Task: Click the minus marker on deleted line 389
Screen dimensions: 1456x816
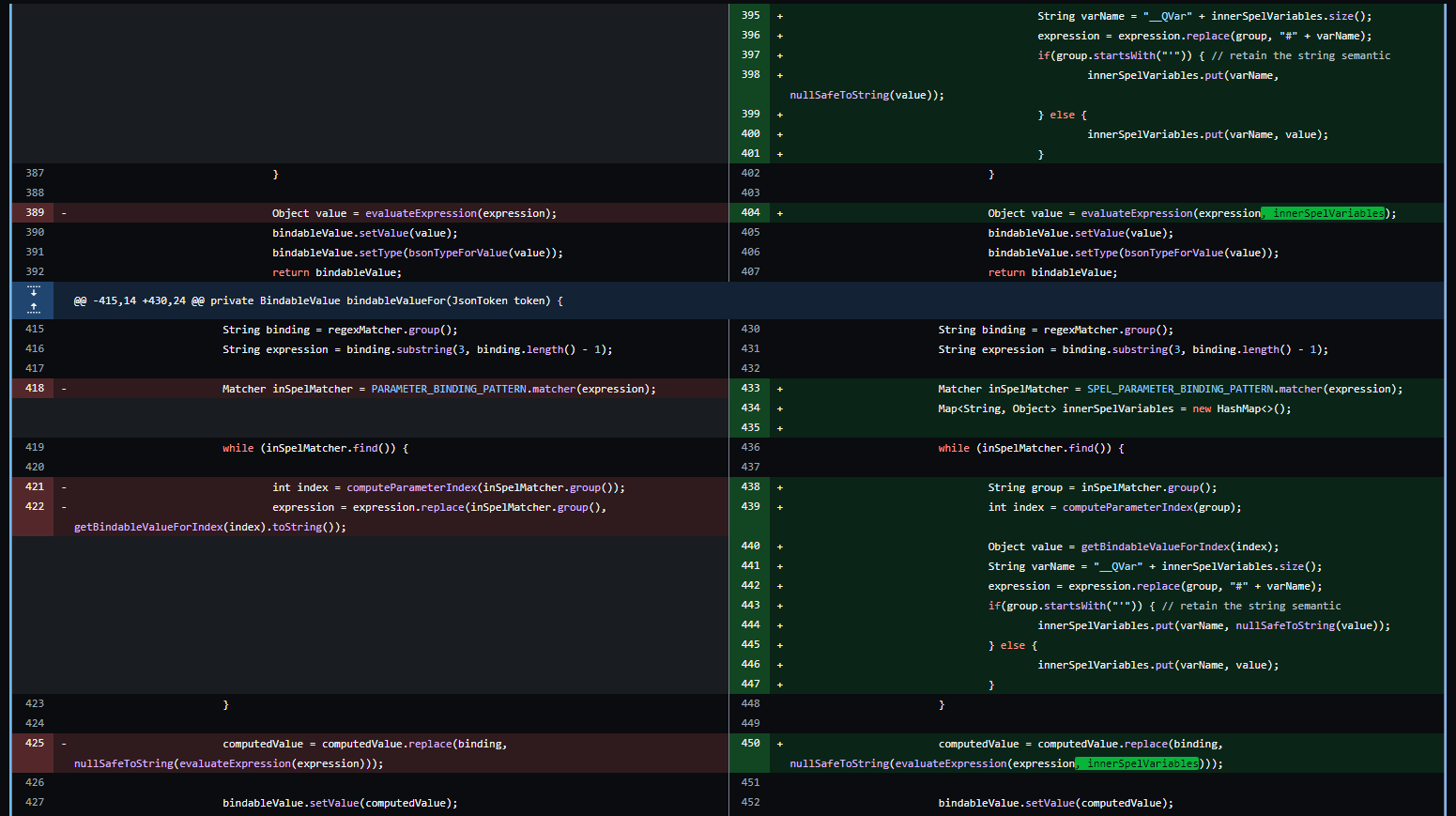Action: click(63, 212)
